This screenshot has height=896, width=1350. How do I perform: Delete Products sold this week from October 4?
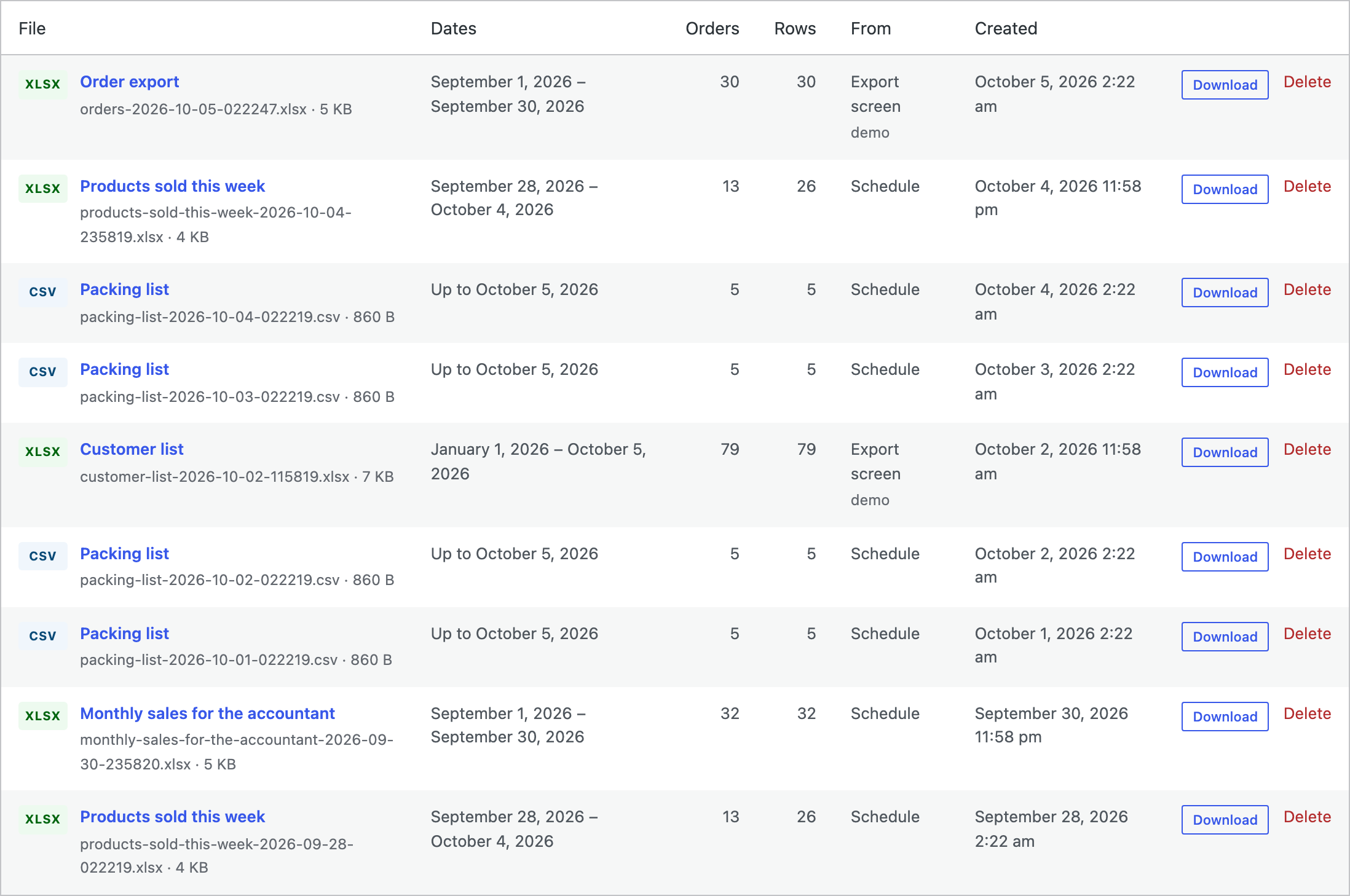pyautogui.click(x=1307, y=186)
